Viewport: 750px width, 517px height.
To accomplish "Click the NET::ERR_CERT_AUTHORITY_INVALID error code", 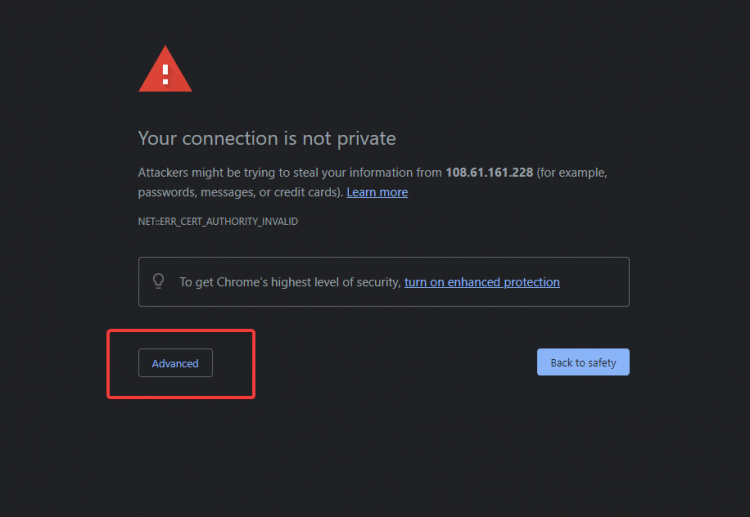I will [218, 221].
